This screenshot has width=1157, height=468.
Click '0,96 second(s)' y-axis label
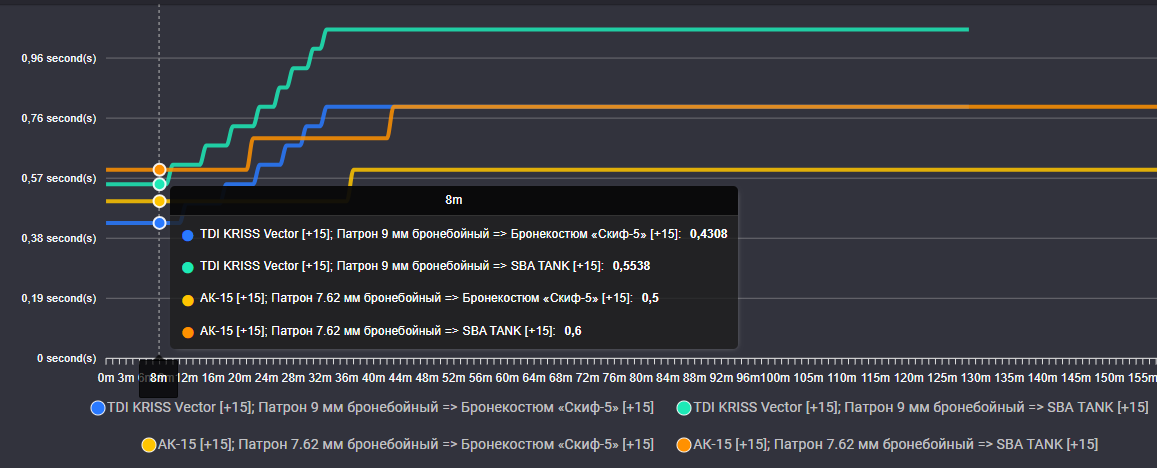(x=58, y=58)
